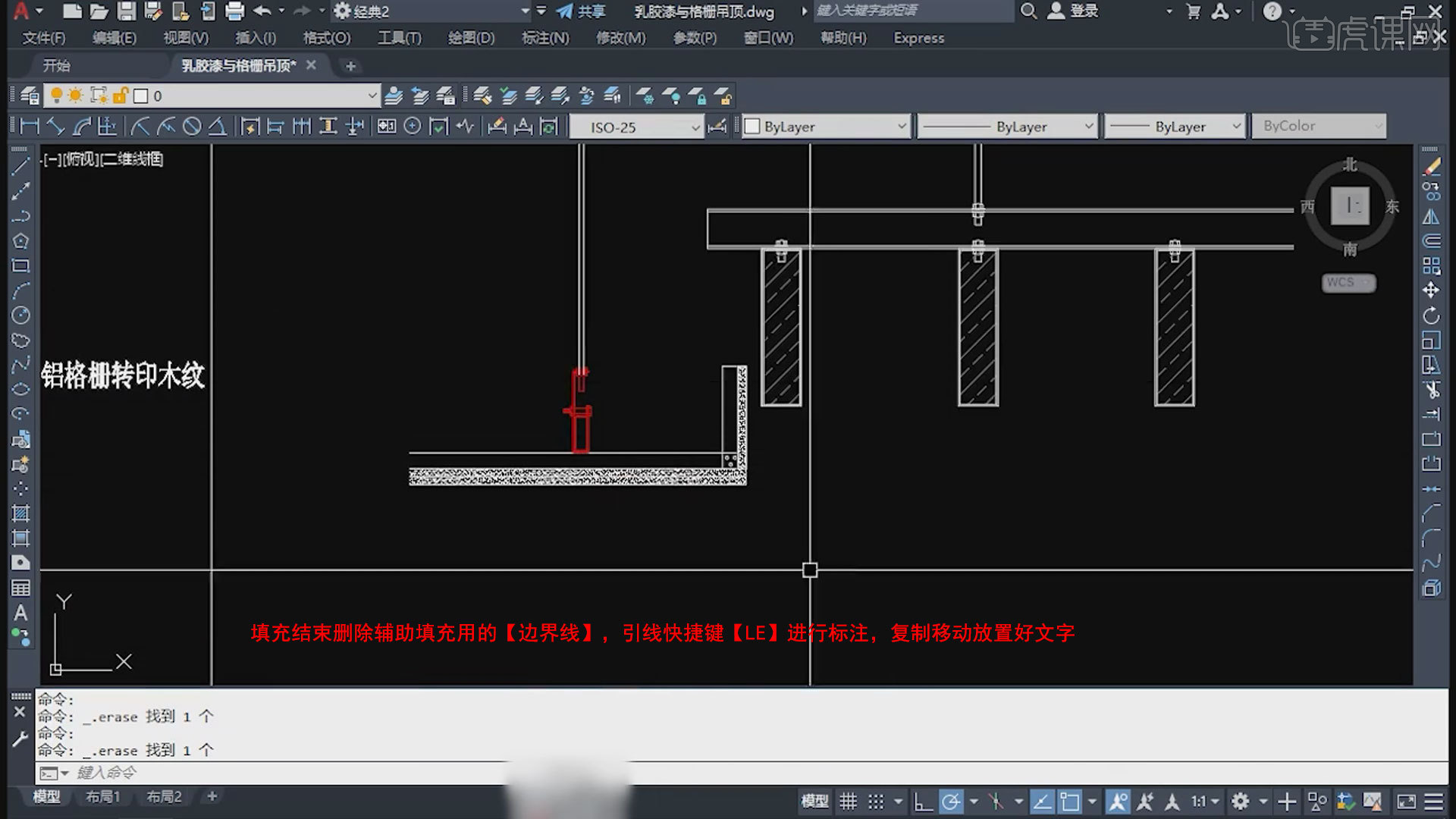Click the 共享 share button
This screenshot has width=1456, height=819.
click(582, 11)
